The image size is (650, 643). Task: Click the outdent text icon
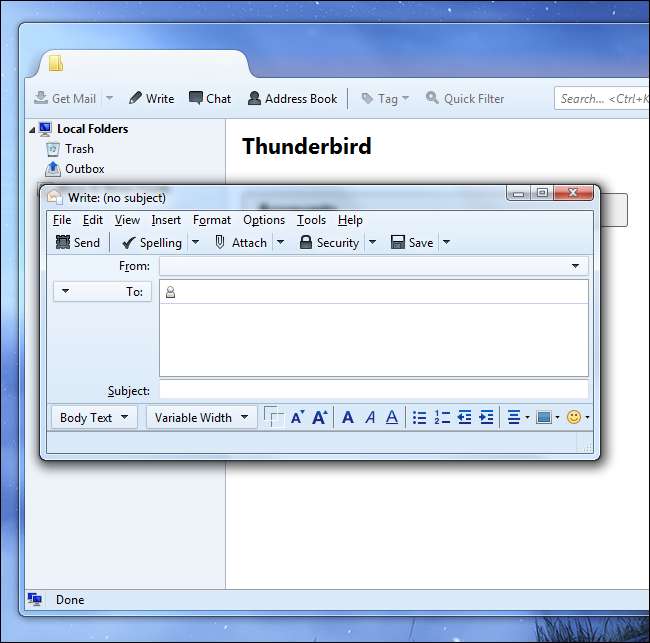click(464, 417)
